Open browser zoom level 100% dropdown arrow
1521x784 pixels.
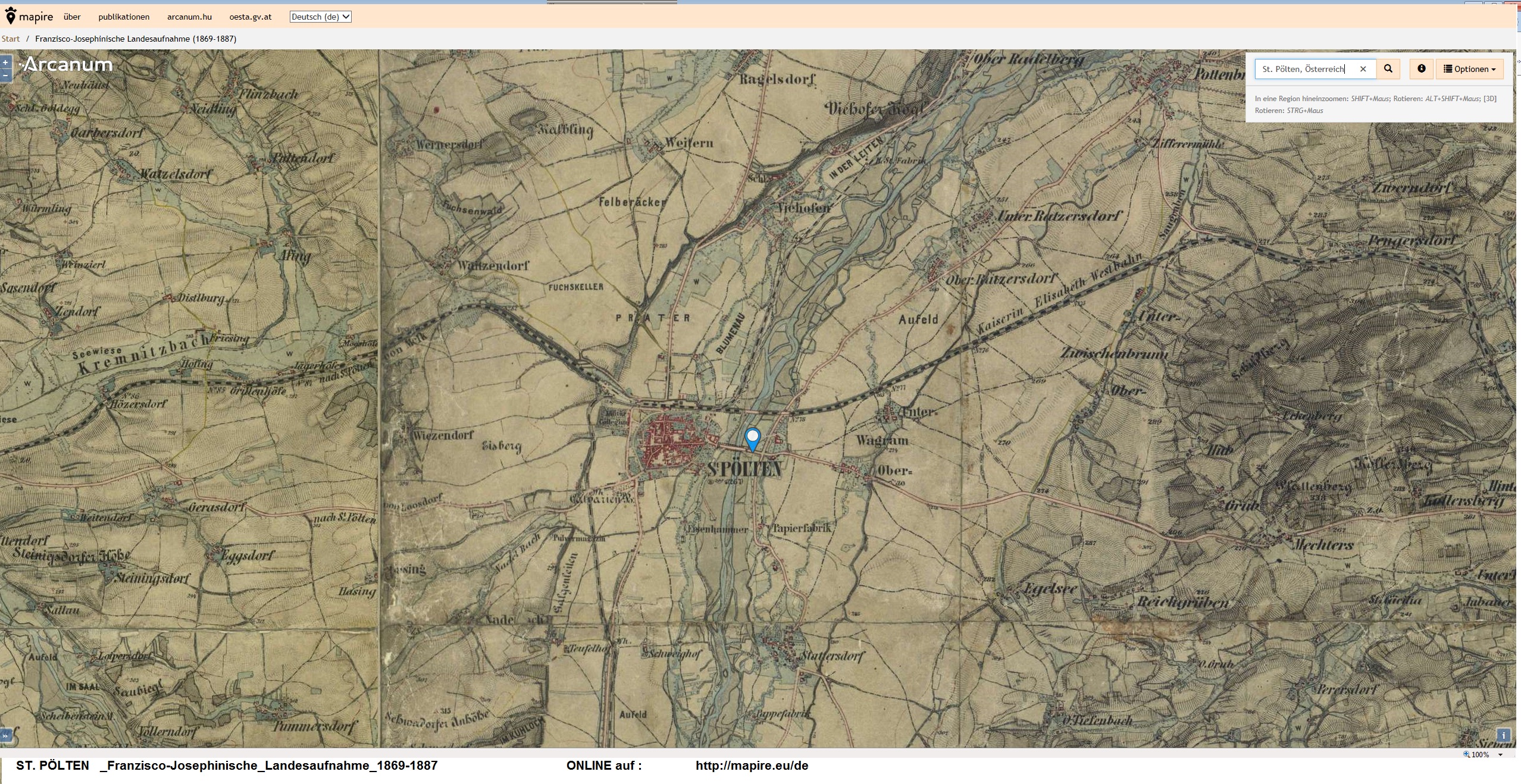point(1500,755)
